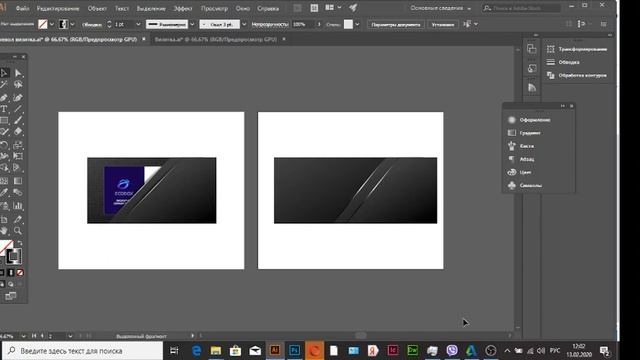
Task: Click the style swatch in control bar
Action: [x=348, y=24]
